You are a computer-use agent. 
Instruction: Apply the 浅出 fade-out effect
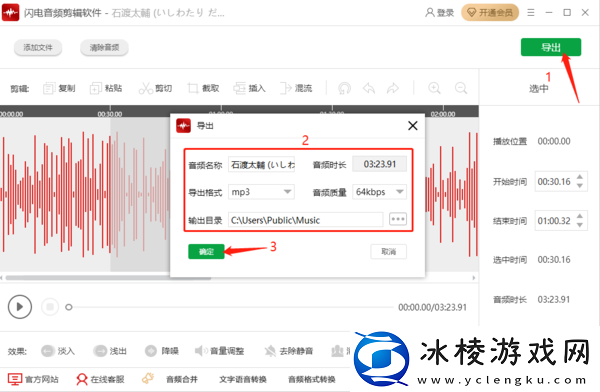coord(110,351)
